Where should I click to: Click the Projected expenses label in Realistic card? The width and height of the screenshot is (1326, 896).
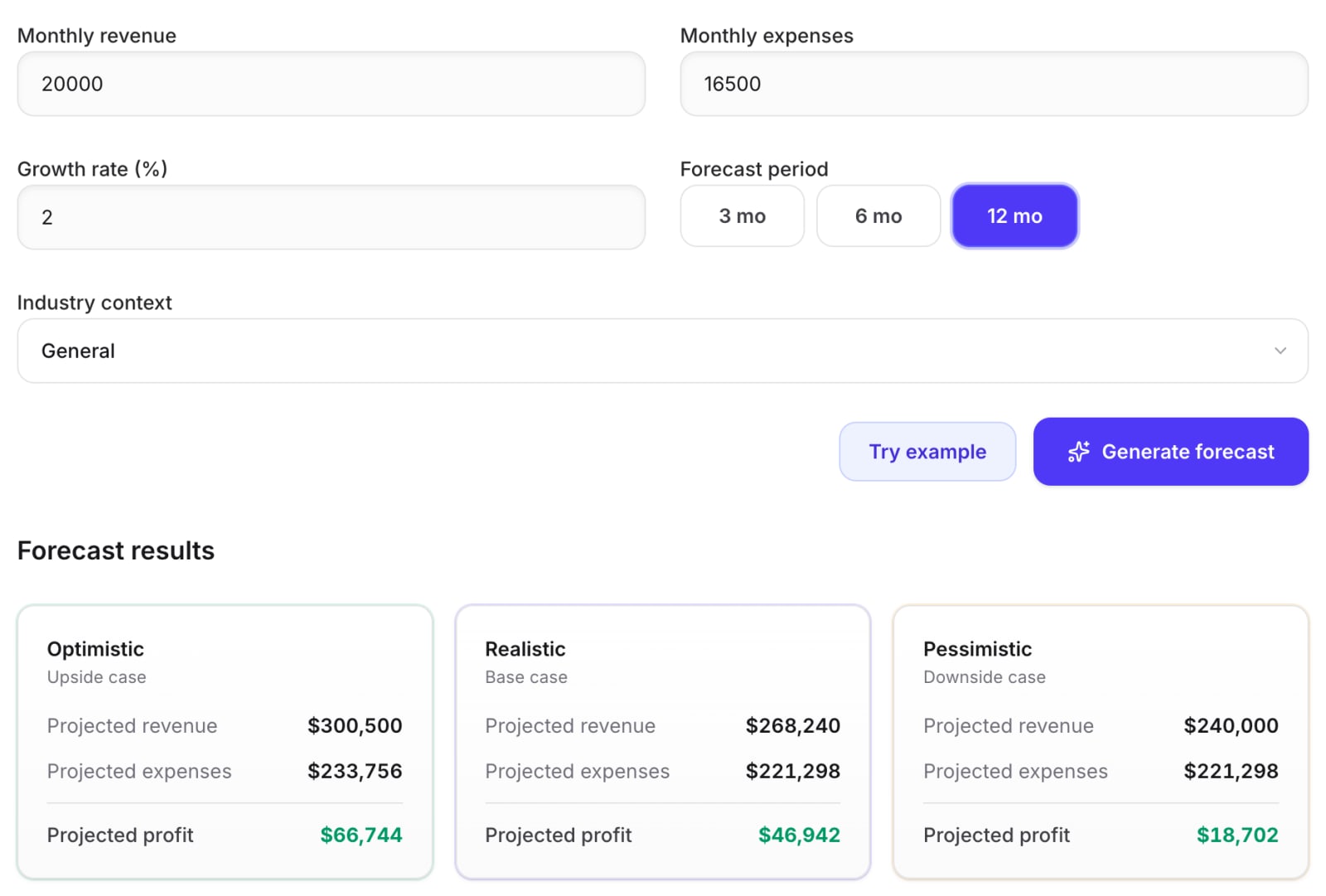578,772
